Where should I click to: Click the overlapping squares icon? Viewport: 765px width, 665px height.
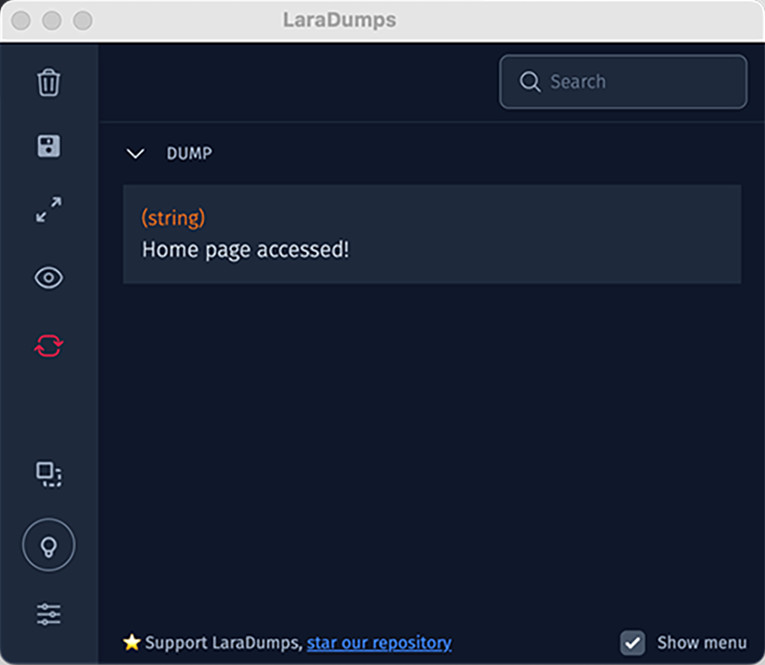[49, 474]
